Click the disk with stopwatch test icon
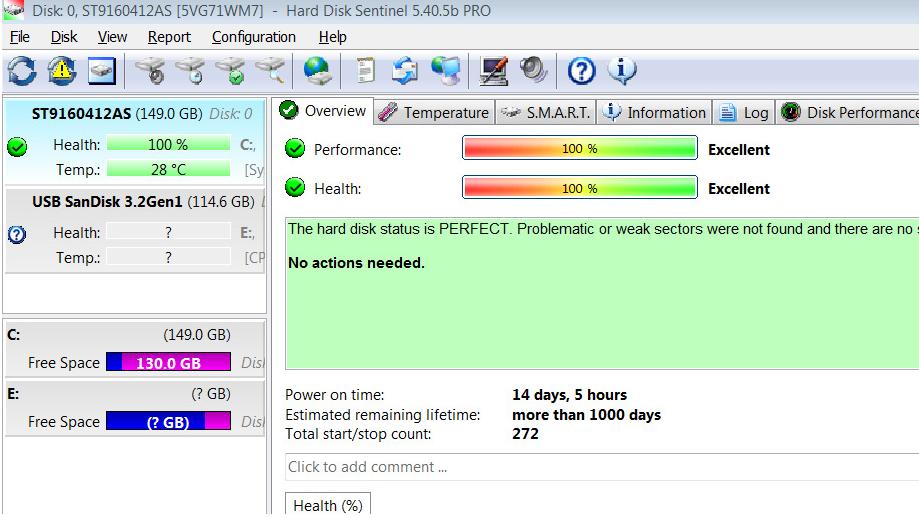 pos(151,71)
